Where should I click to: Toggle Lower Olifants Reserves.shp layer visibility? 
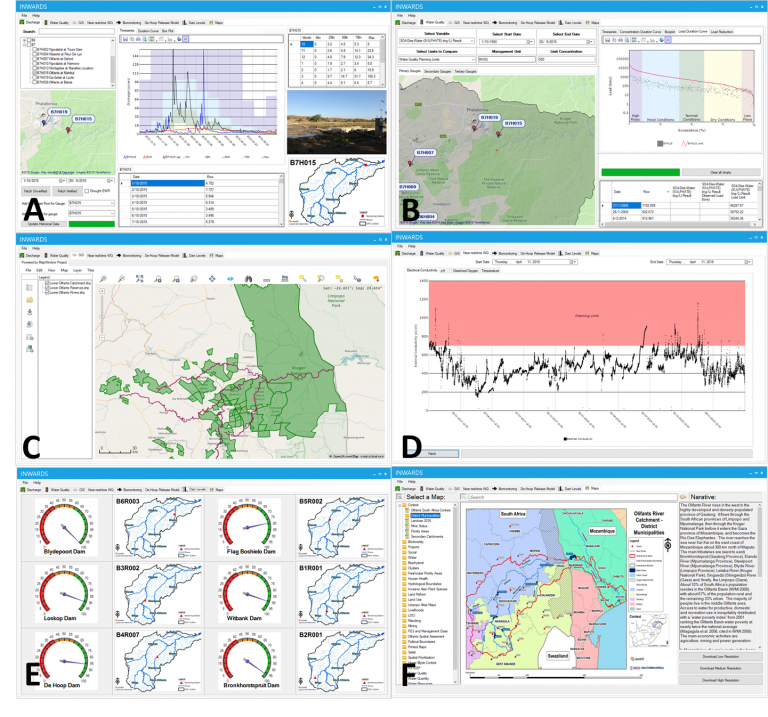click(47, 288)
